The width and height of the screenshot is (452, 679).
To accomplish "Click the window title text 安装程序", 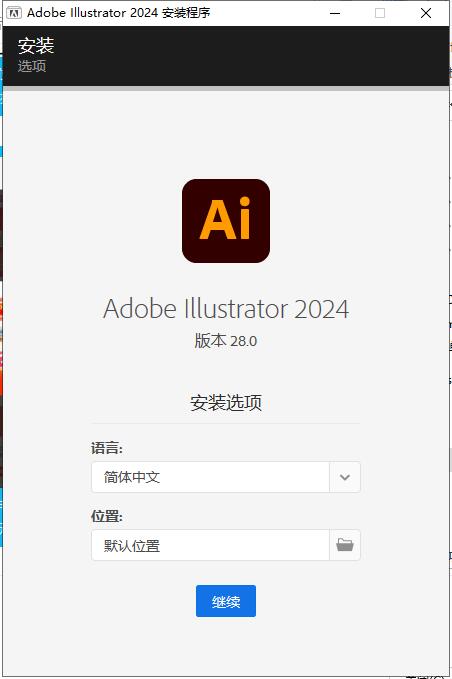I will point(186,13).
